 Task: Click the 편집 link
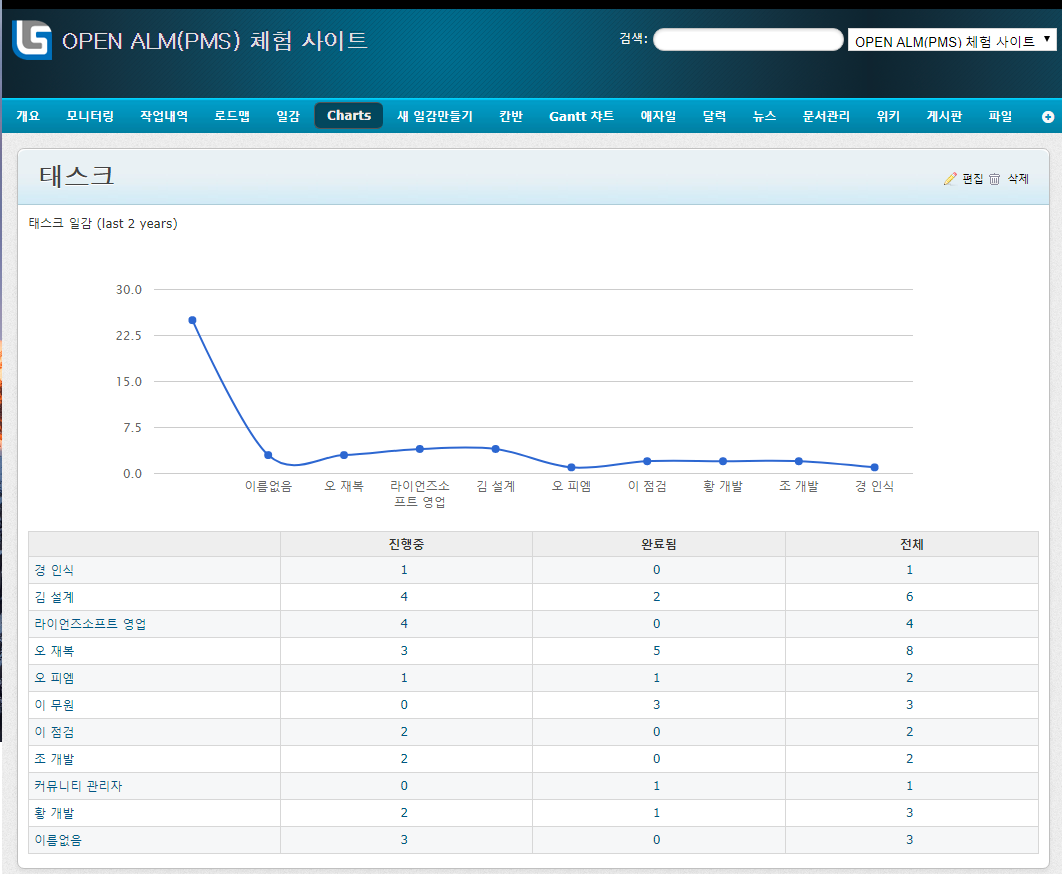(972, 179)
